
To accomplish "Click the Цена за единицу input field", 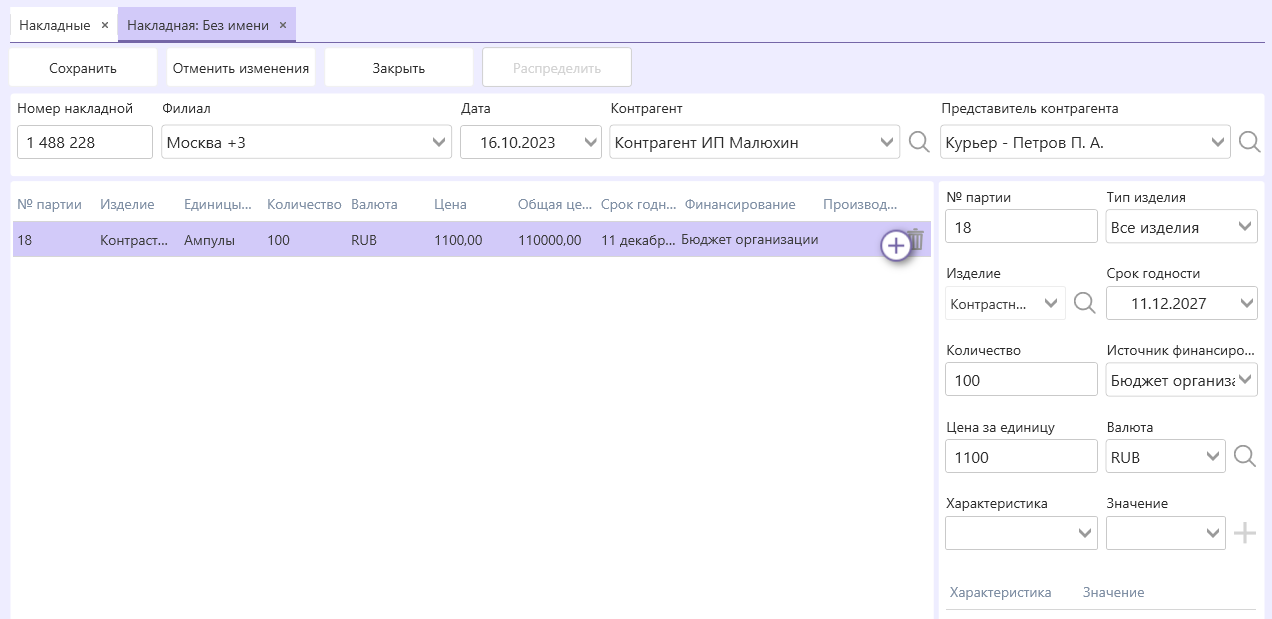I will [1021, 457].
